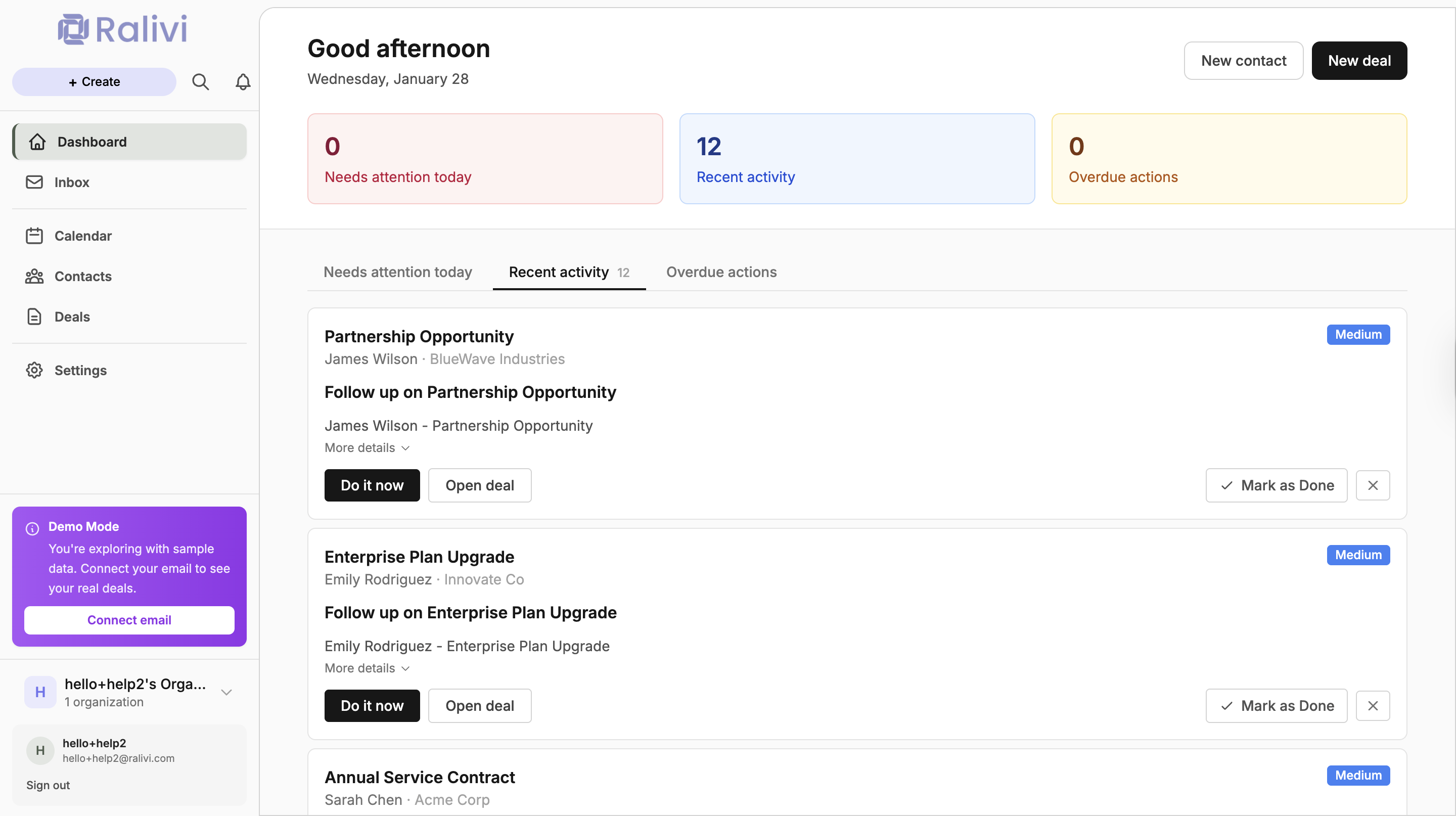Click the New deal button

coord(1359,61)
